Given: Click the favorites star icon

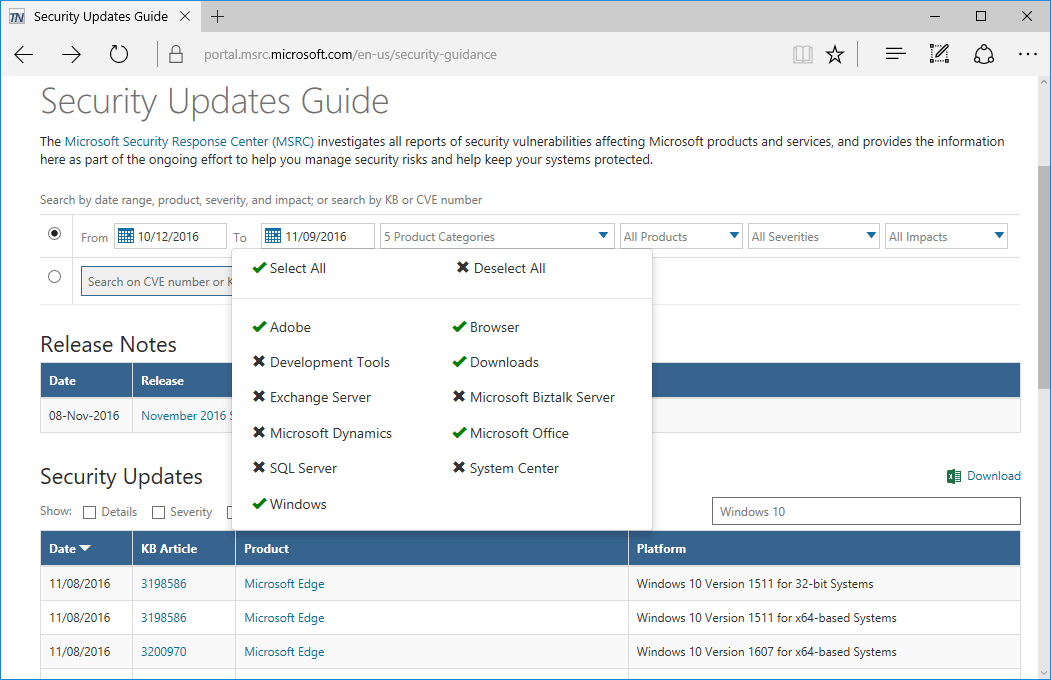Looking at the screenshot, I should pyautogui.click(x=835, y=54).
